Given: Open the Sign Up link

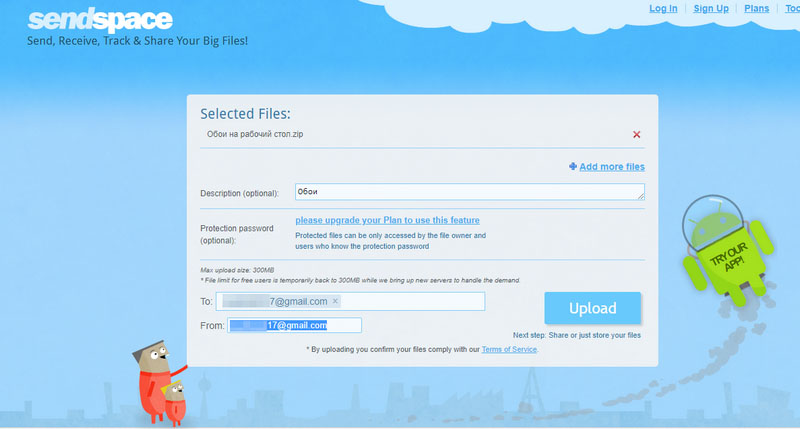Looking at the screenshot, I should 711,9.
